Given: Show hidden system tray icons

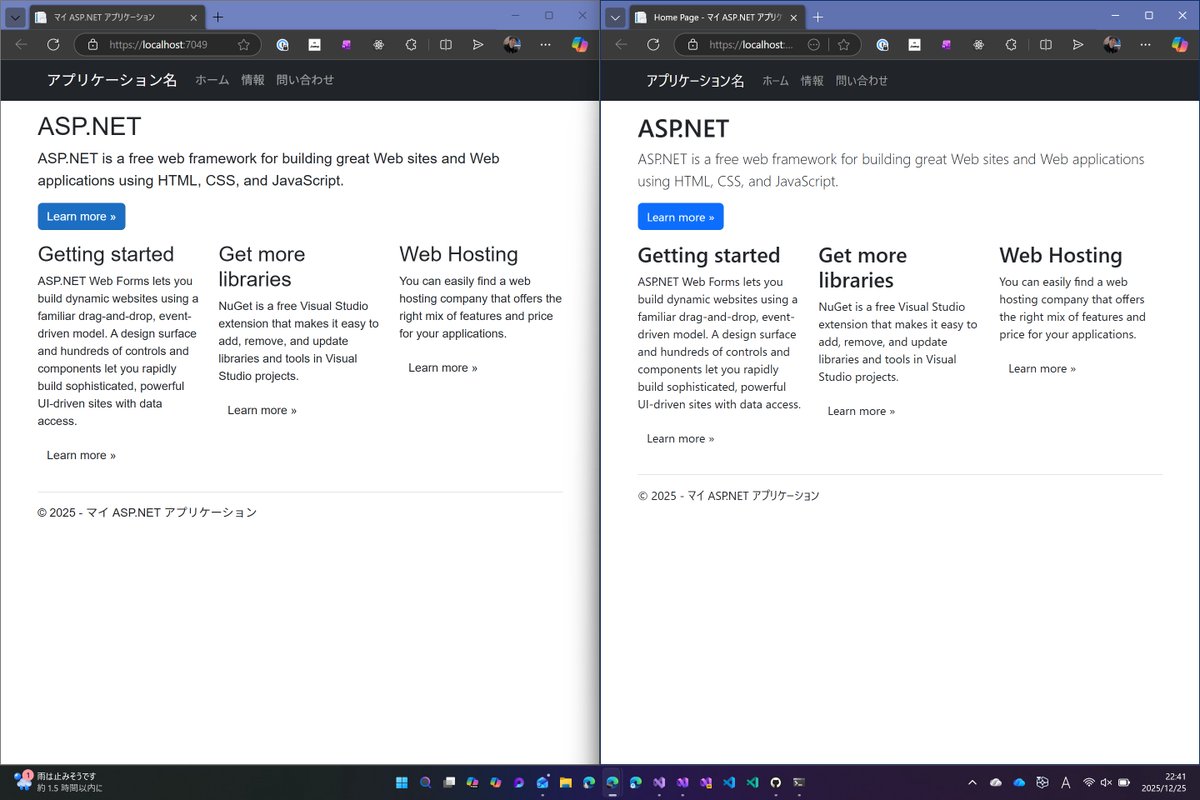Looking at the screenshot, I should pyautogui.click(x=972, y=782).
